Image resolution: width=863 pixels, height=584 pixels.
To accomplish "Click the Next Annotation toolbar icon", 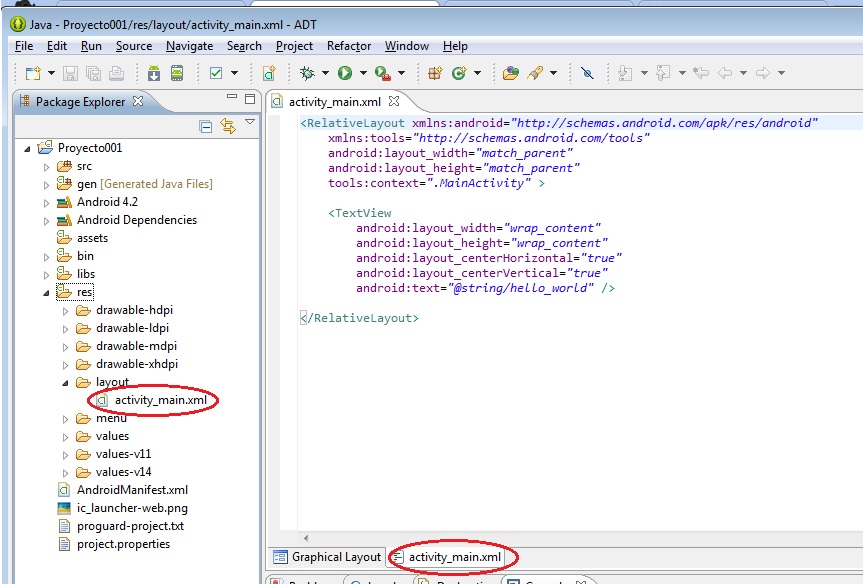I will tap(625, 73).
